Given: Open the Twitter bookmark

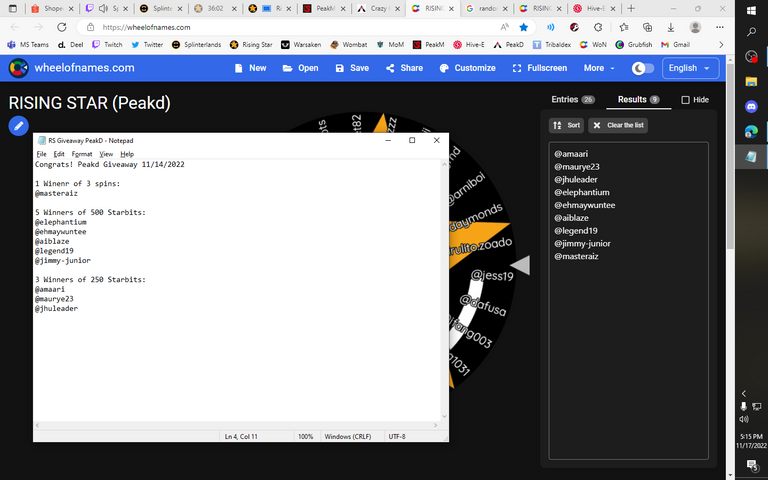Looking at the screenshot, I should 147,45.
